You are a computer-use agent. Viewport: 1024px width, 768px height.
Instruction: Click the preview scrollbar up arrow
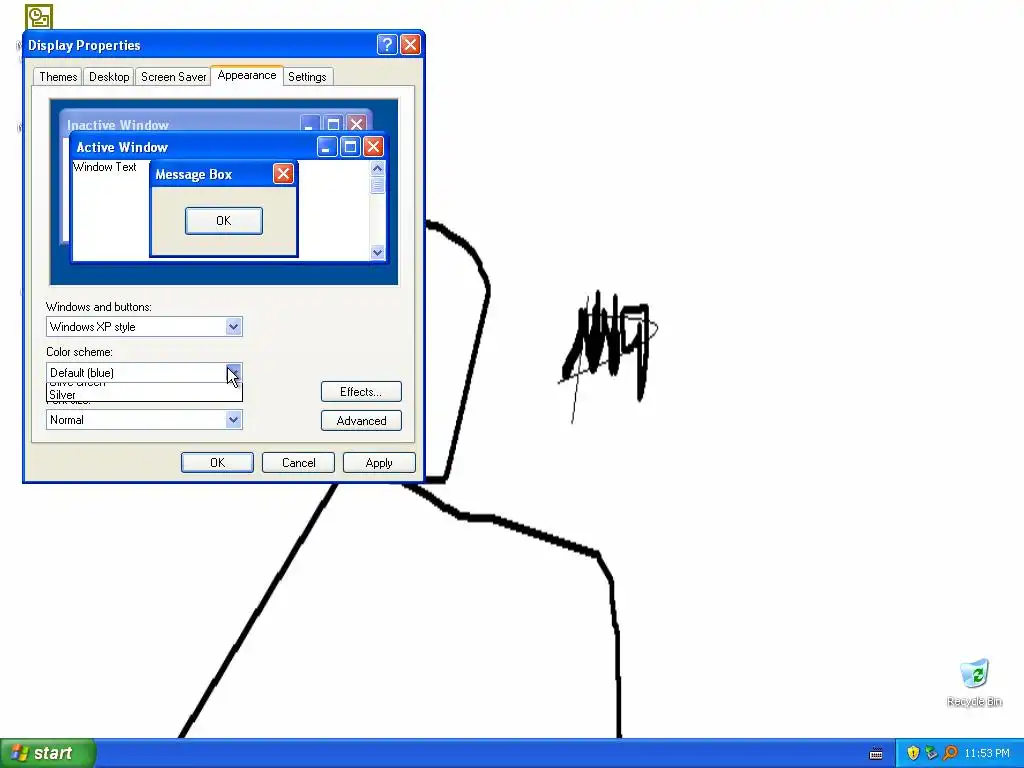coord(377,168)
